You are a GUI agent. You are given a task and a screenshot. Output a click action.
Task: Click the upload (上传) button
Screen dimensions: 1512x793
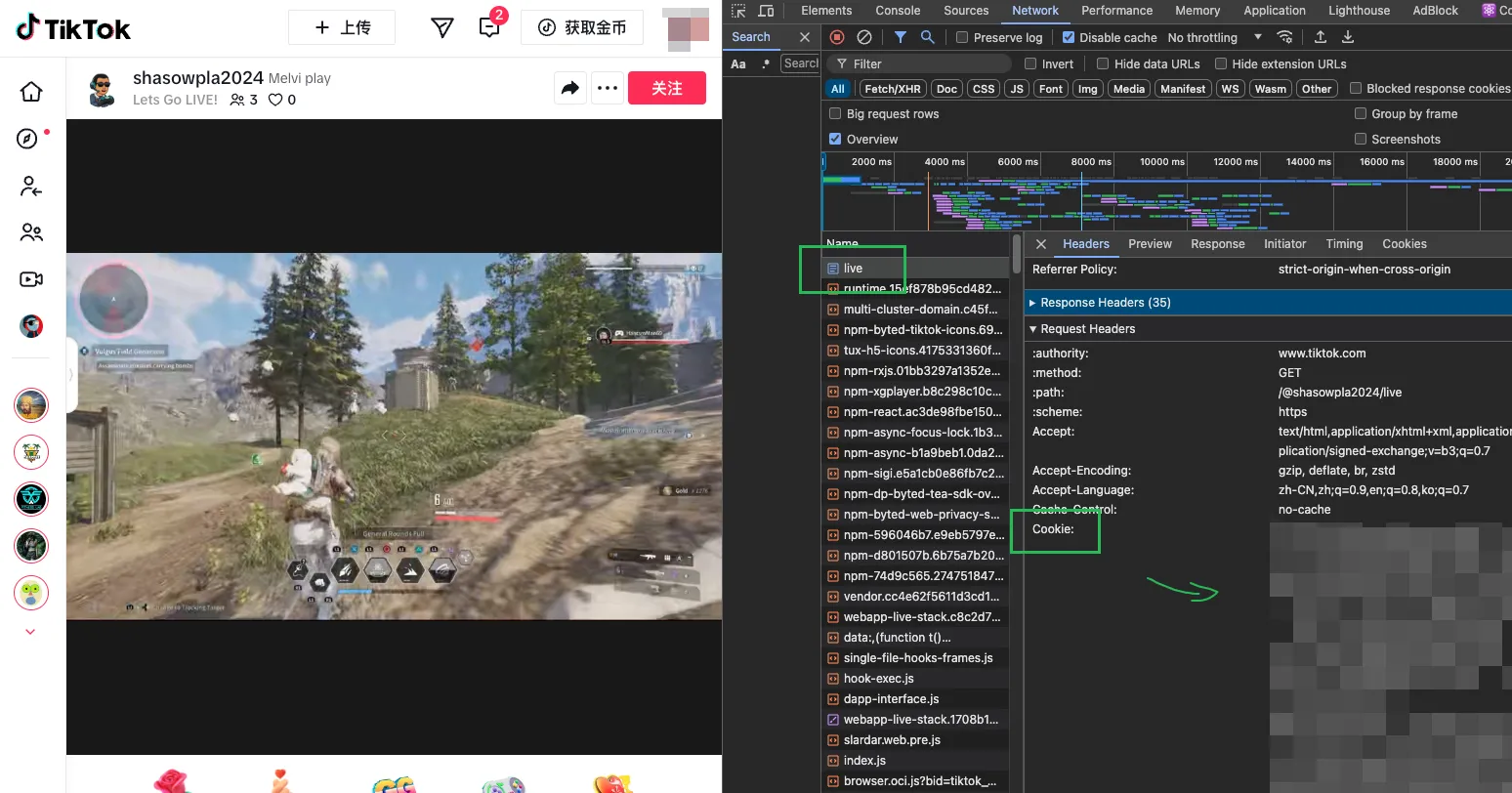click(x=342, y=27)
